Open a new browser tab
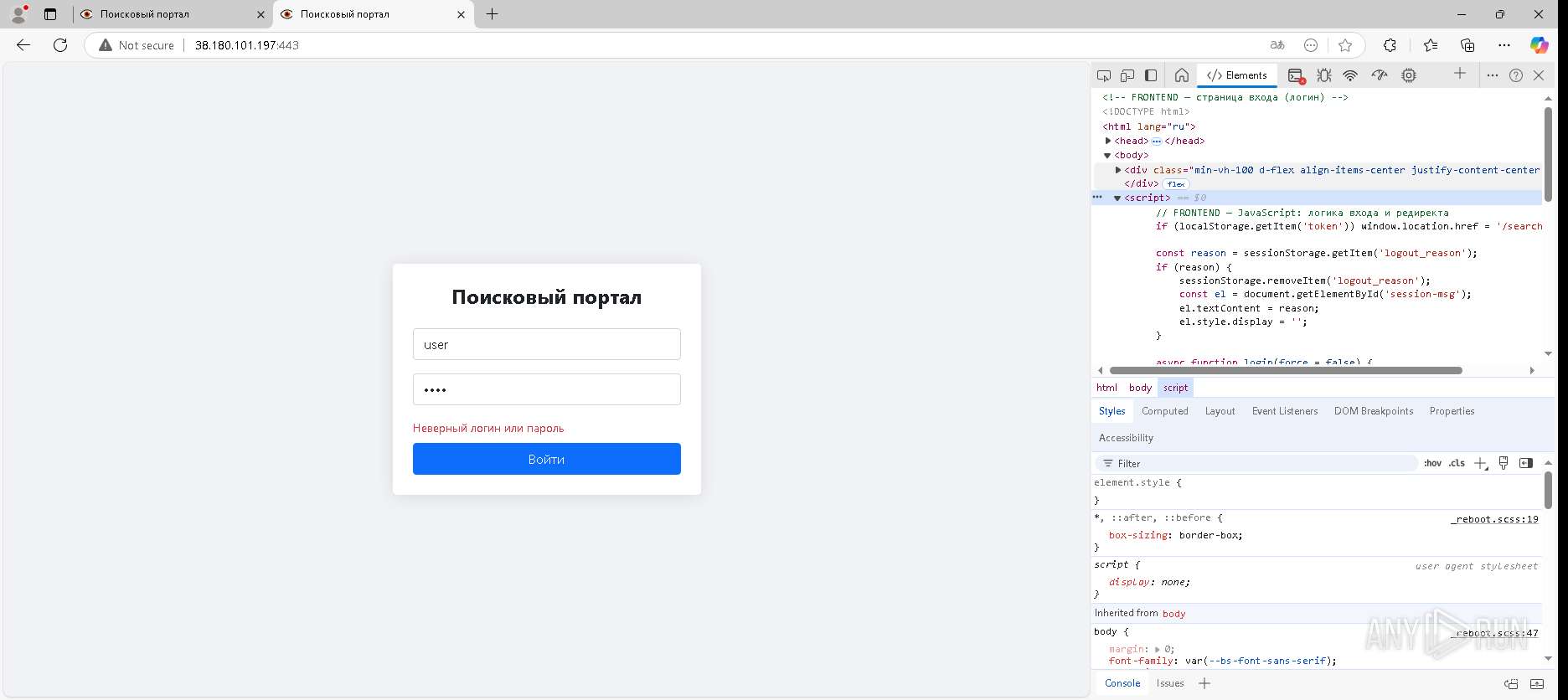 point(493,14)
